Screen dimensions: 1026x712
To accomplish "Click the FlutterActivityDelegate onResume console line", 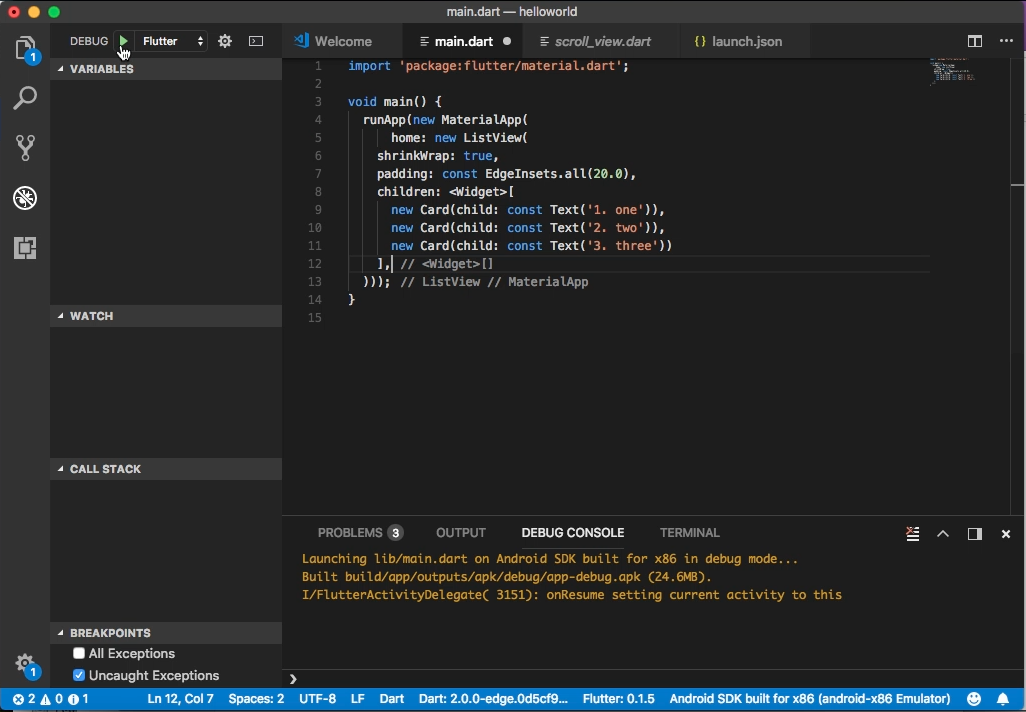I will tap(572, 595).
